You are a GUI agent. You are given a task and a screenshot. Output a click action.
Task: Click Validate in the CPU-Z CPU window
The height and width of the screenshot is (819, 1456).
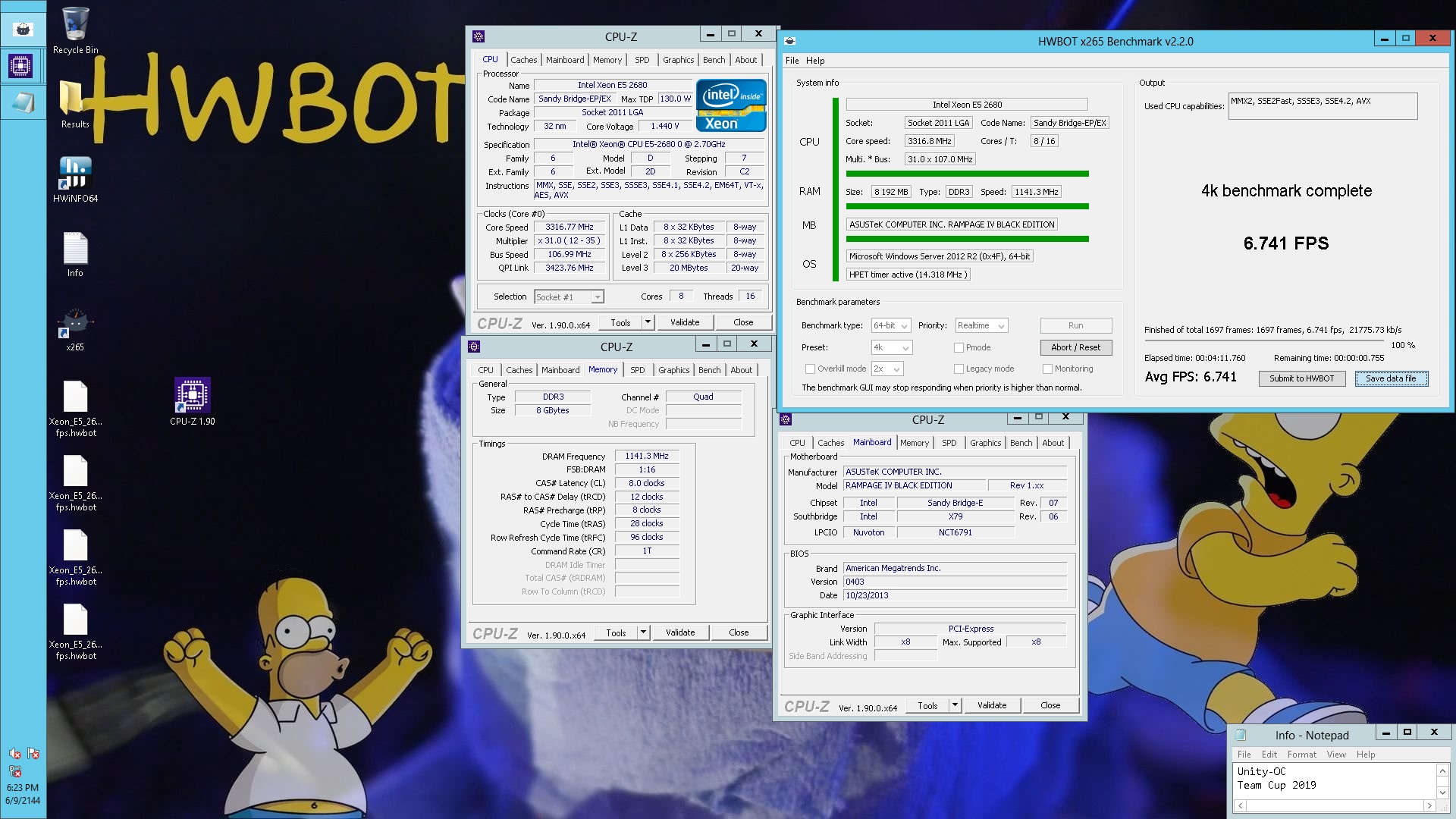(x=685, y=322)
